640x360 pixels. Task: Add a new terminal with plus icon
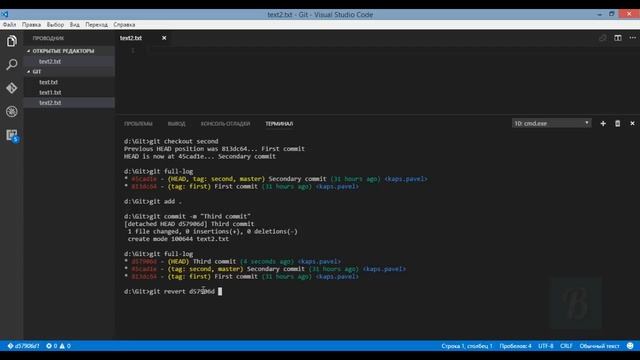coord(603,123)
